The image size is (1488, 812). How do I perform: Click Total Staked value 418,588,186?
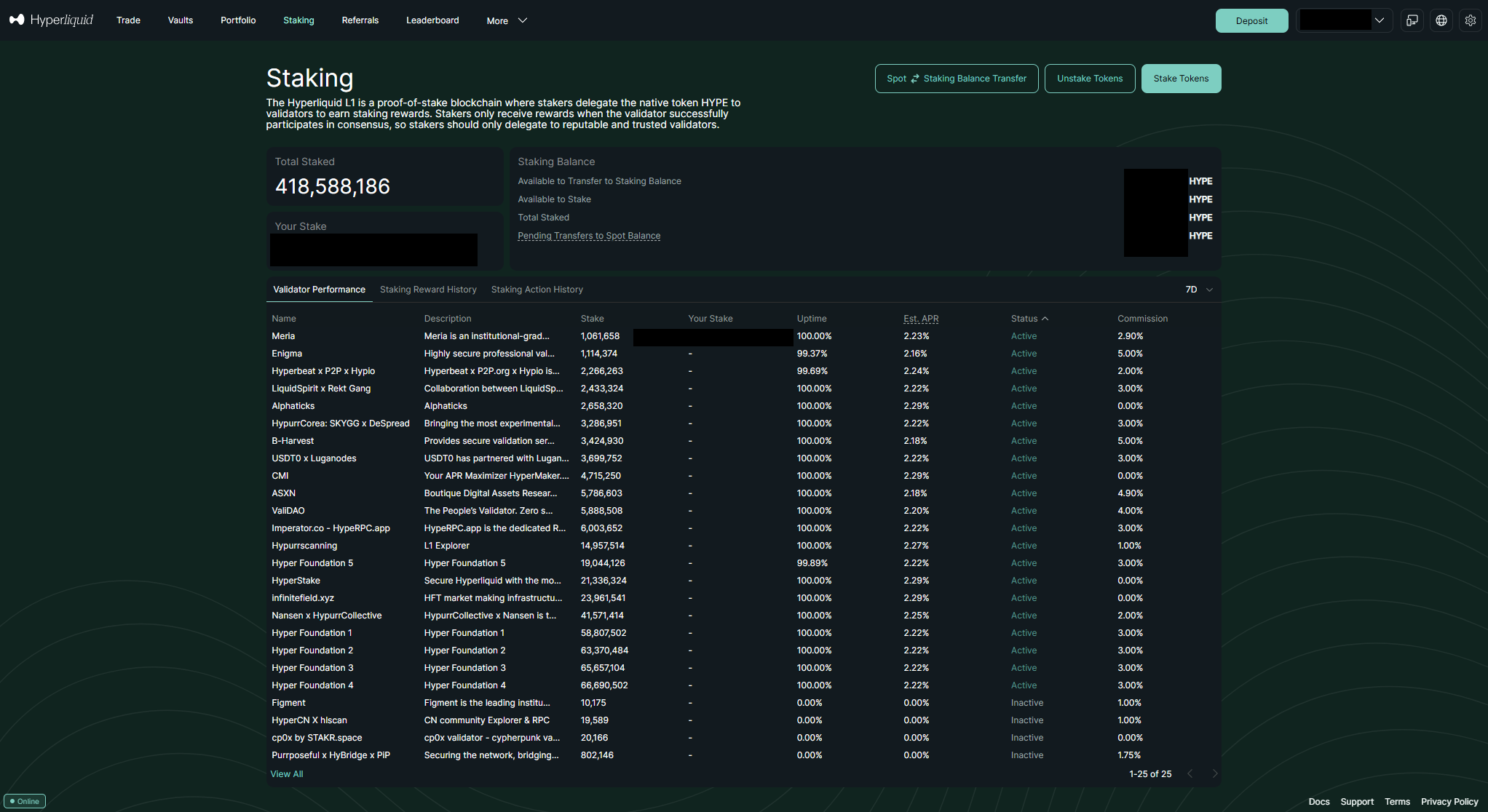[x=333, y=186]
